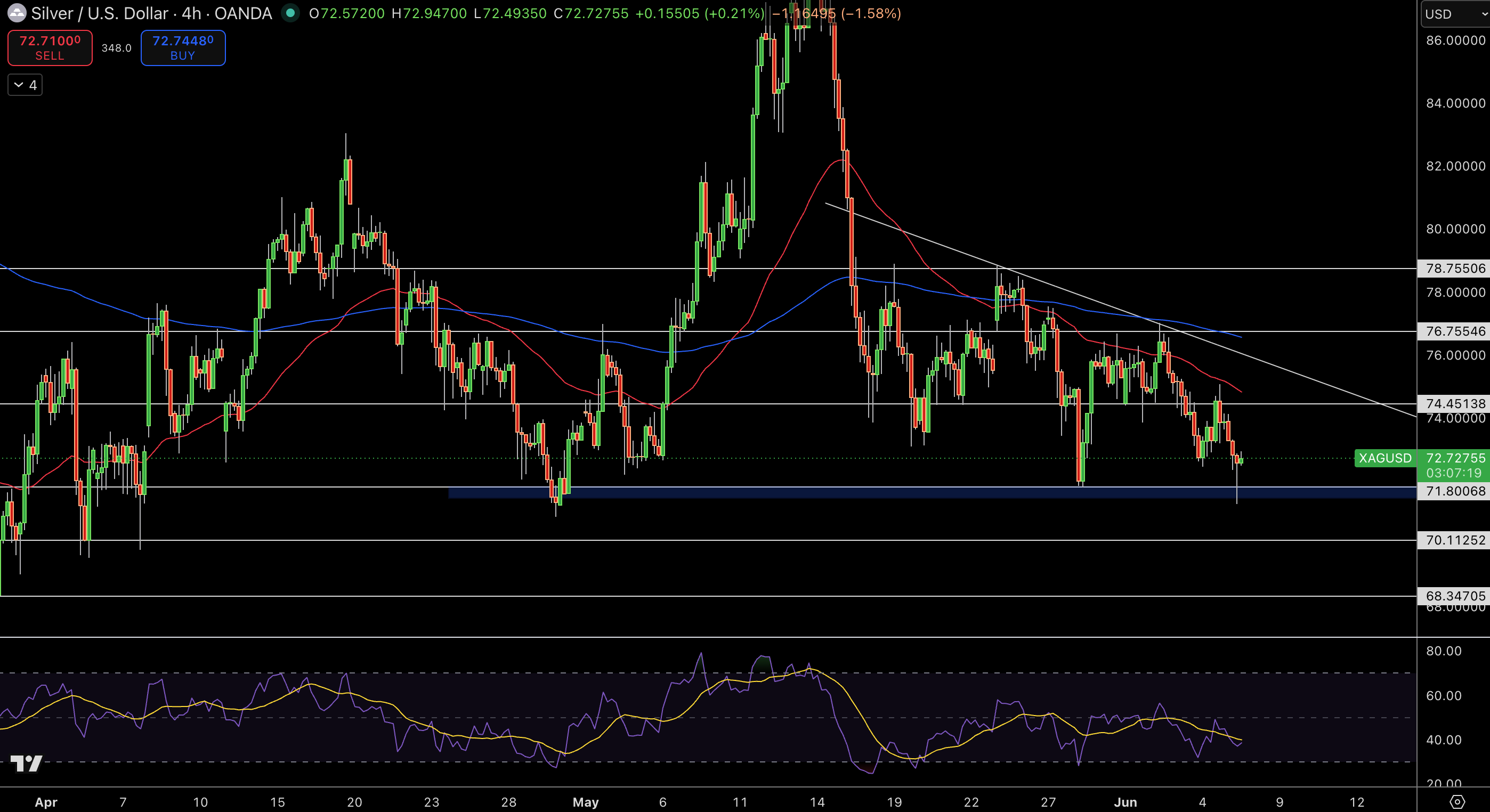Click the 86.00000 price scale label
This screenshot has width=1490, height=812.
1455,40
